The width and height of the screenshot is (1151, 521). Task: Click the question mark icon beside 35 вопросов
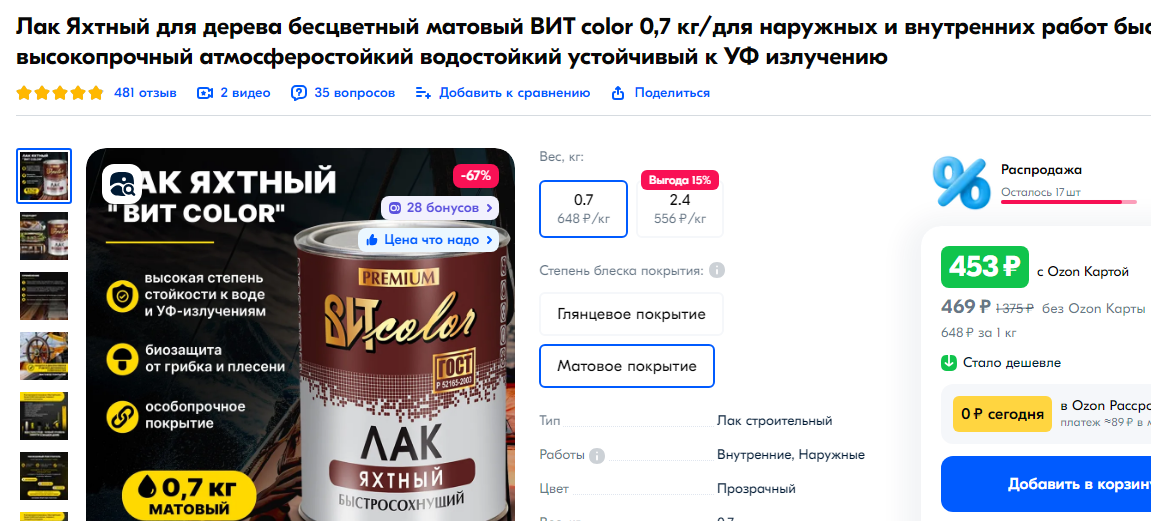coord(299,93)
